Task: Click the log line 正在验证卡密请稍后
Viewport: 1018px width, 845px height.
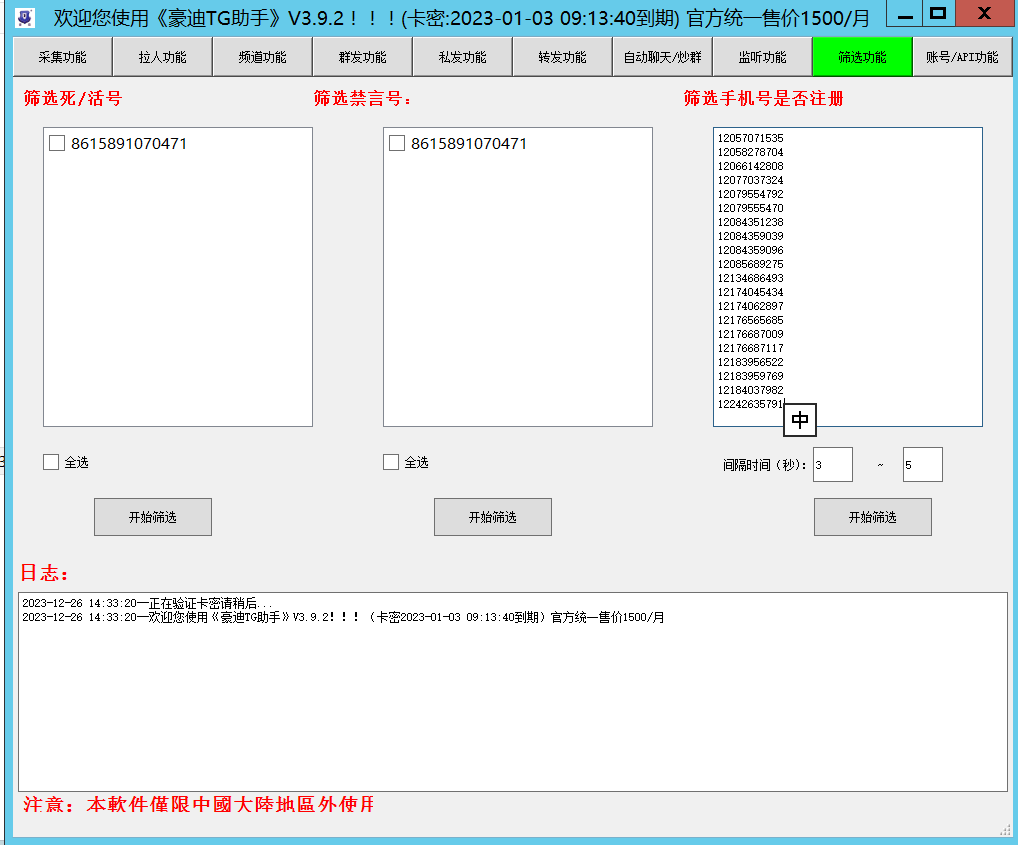Action: [147, 604]
